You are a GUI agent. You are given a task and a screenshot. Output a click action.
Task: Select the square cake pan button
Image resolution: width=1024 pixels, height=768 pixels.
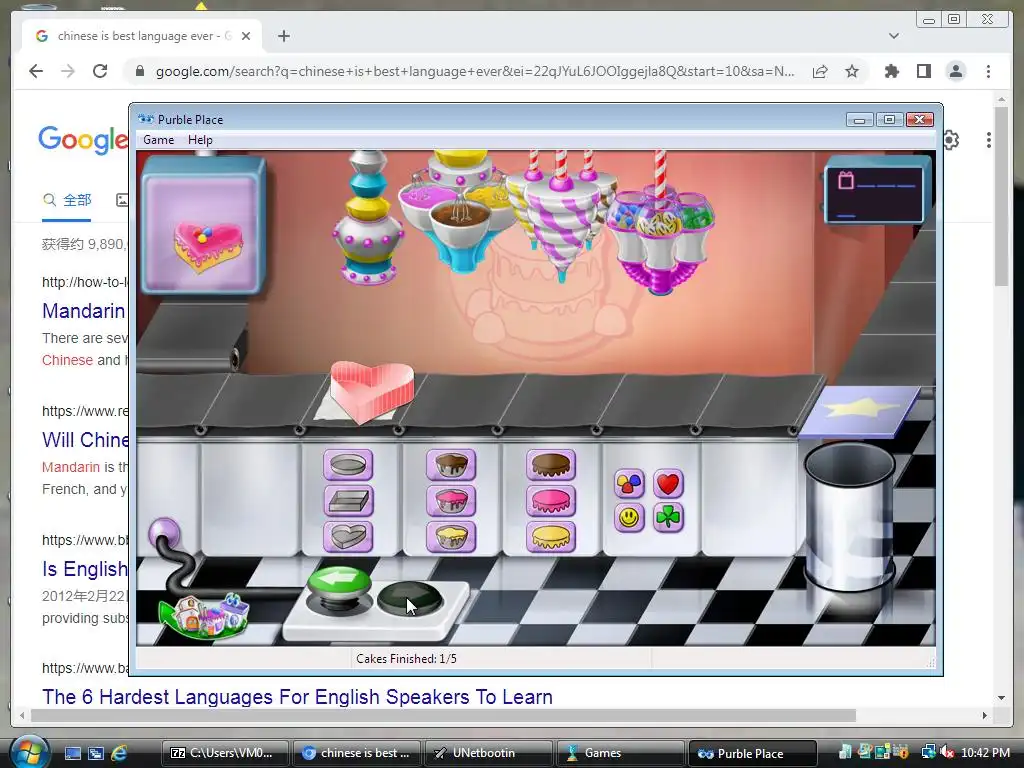click(348, 501)
